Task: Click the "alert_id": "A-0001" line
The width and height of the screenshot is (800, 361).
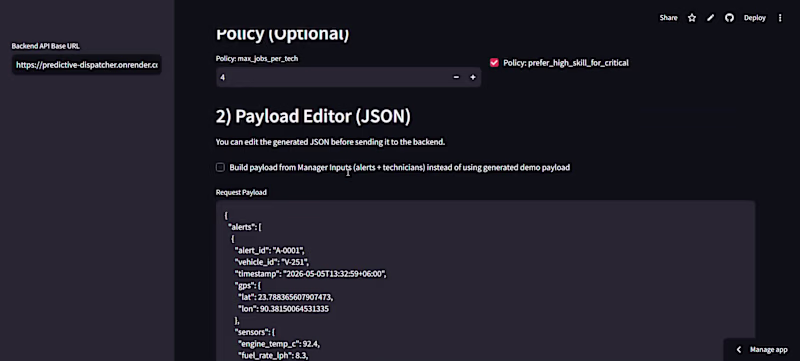Action: (269, 250)
